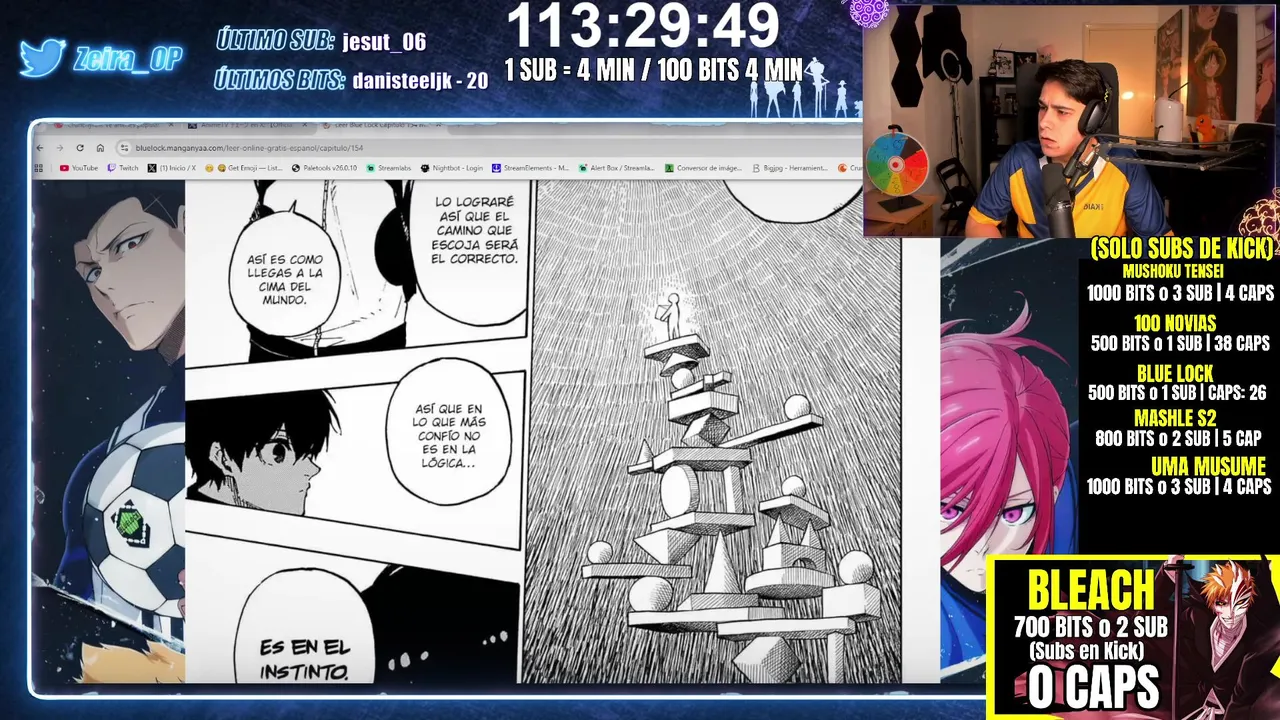
Task: Click the BLEACH banner title
Action: (1090, 592)
